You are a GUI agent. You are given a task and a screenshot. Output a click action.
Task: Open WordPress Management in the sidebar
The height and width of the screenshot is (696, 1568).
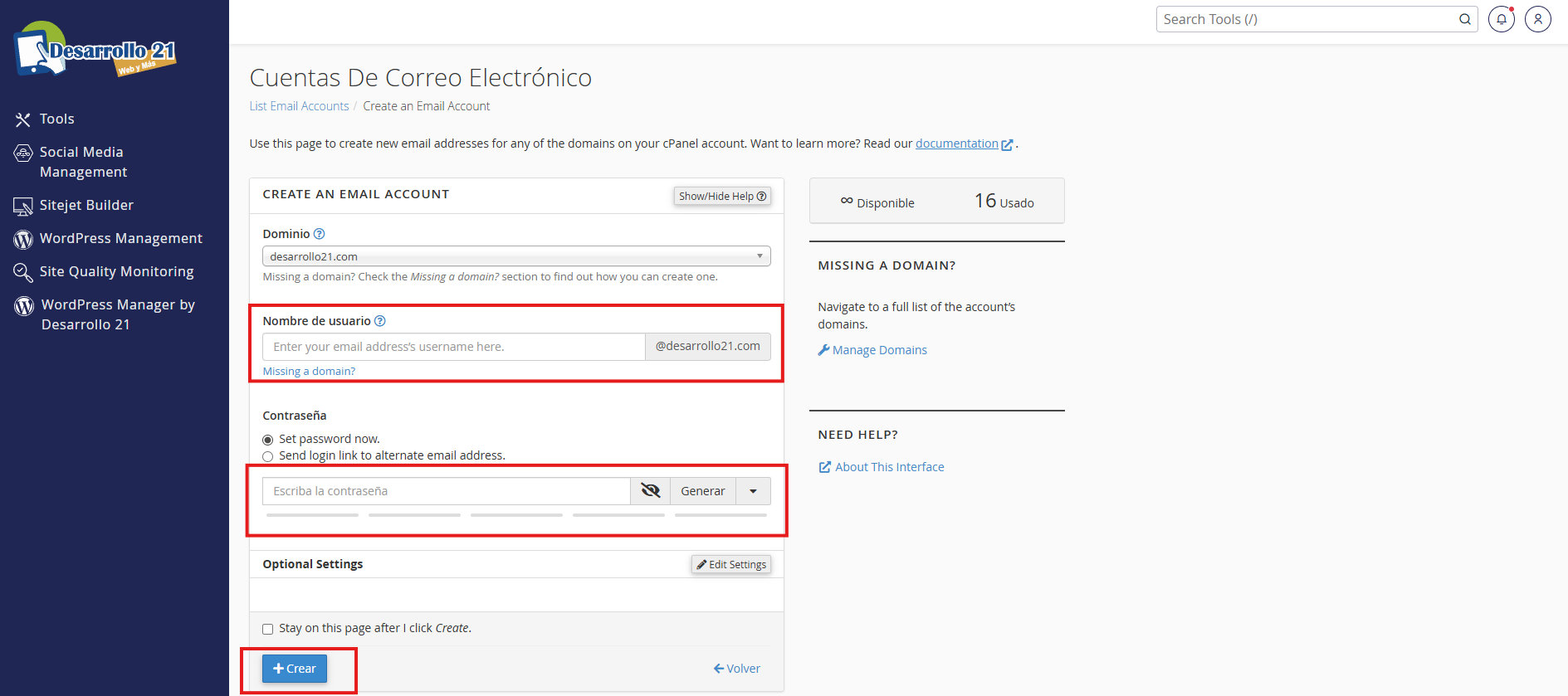coord(120,238)
